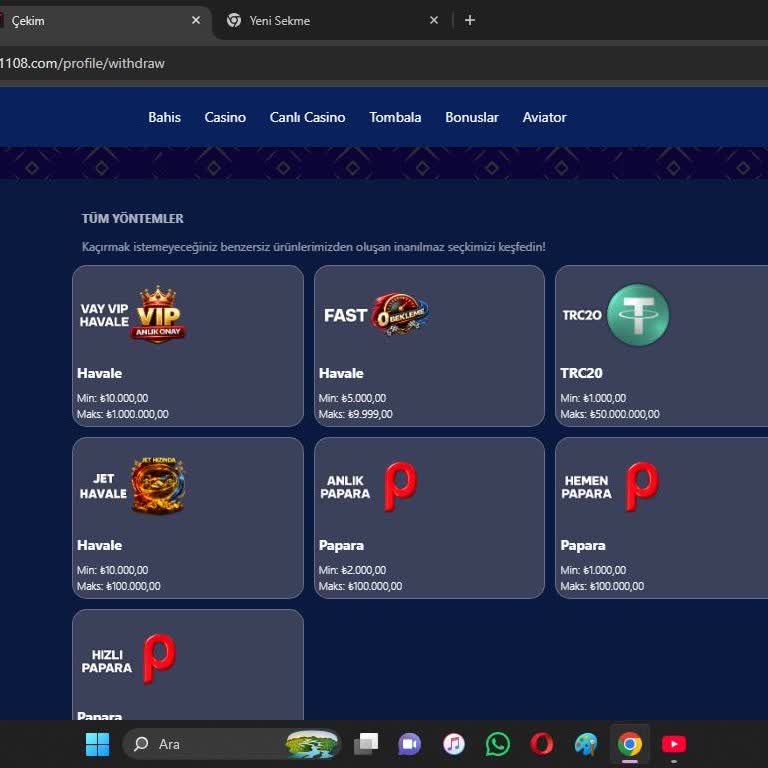768x768 pixels.
Task: Click the HIZLI PAPARA label
Action: click(107, 661)
